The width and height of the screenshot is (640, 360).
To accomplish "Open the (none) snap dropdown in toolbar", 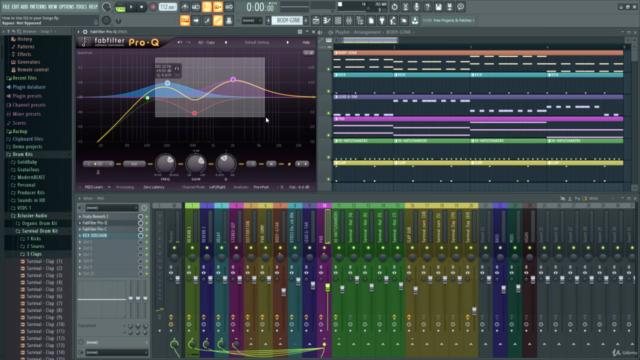I will coord(251,20).
